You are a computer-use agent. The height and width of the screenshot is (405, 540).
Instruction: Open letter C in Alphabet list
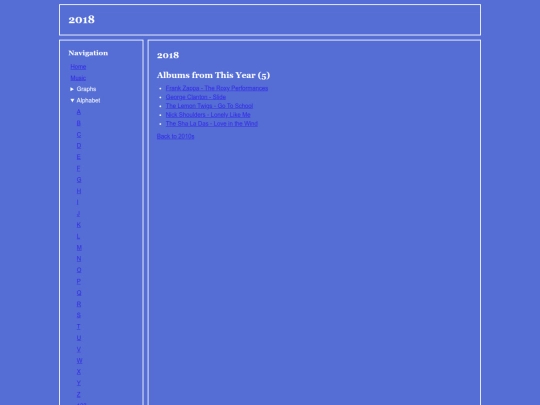click(79, 134)
